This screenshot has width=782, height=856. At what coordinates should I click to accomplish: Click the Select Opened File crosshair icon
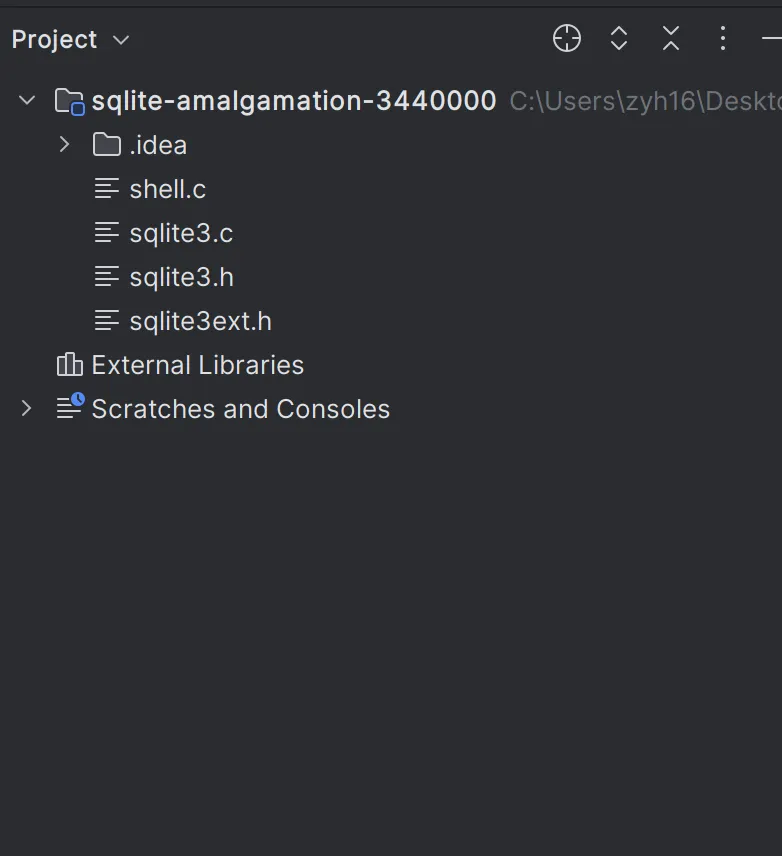(567, 39)
